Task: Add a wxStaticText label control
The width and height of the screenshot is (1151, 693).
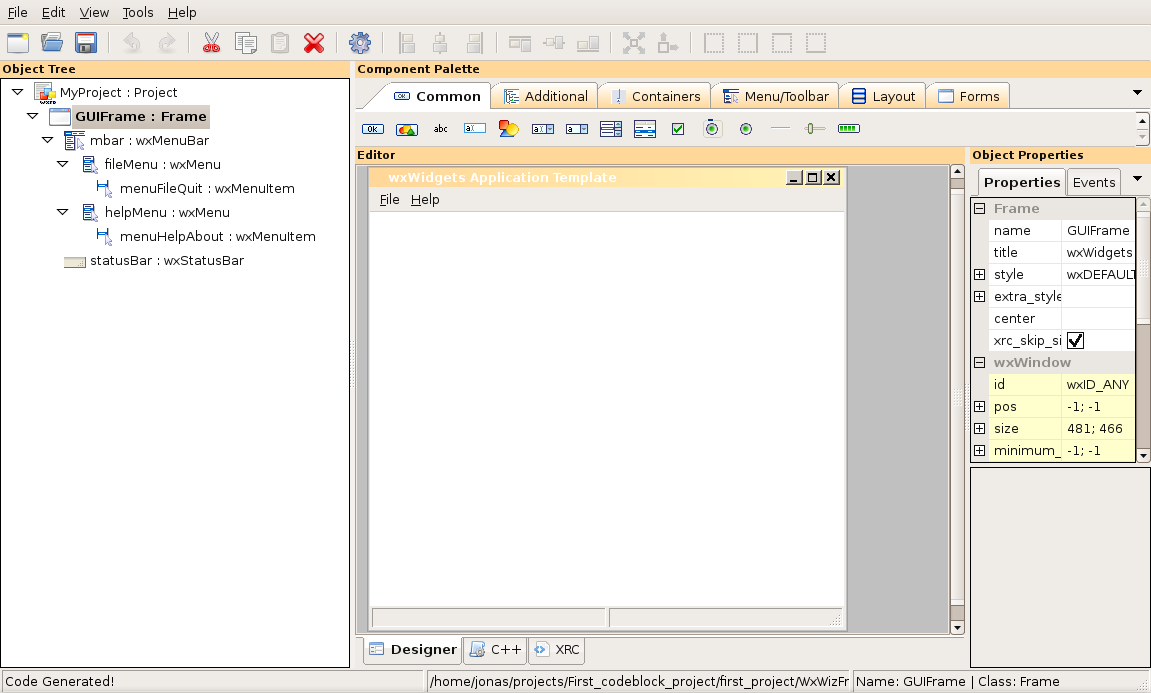Action: [441, 128]
